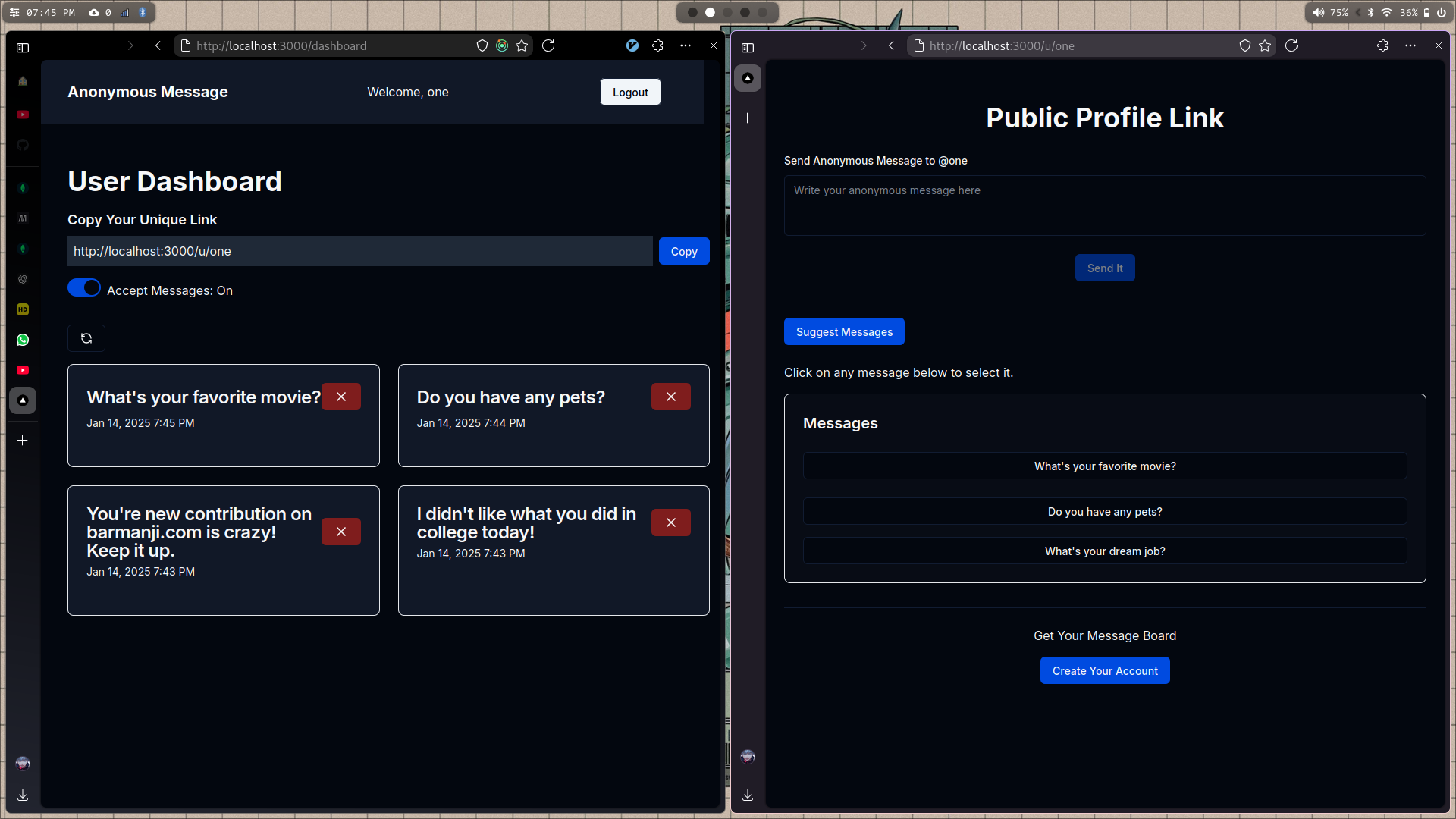Reload the dashboard browser window
This screenshot has width=1456, height=819.
click(x=548, y=45)
